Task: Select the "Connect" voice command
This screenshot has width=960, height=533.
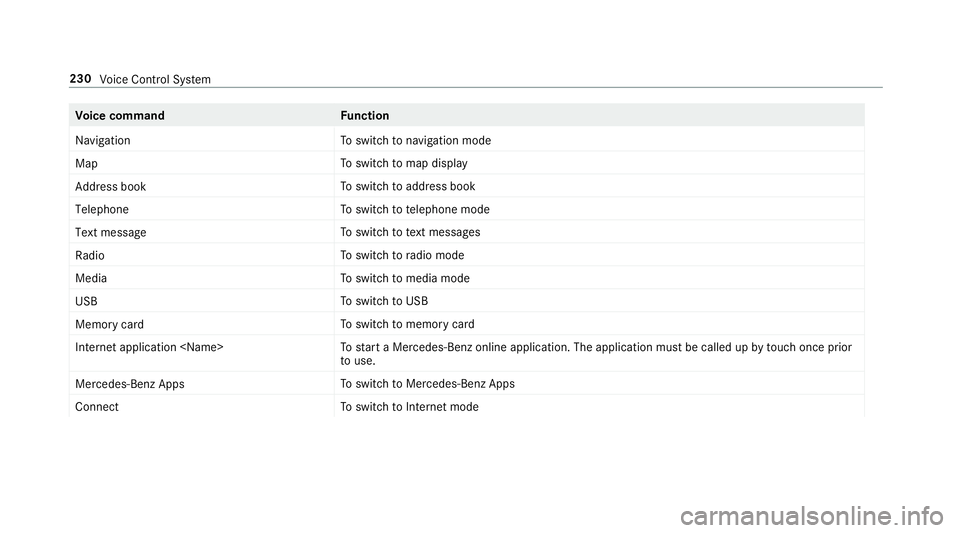Action: coord(97,407)
